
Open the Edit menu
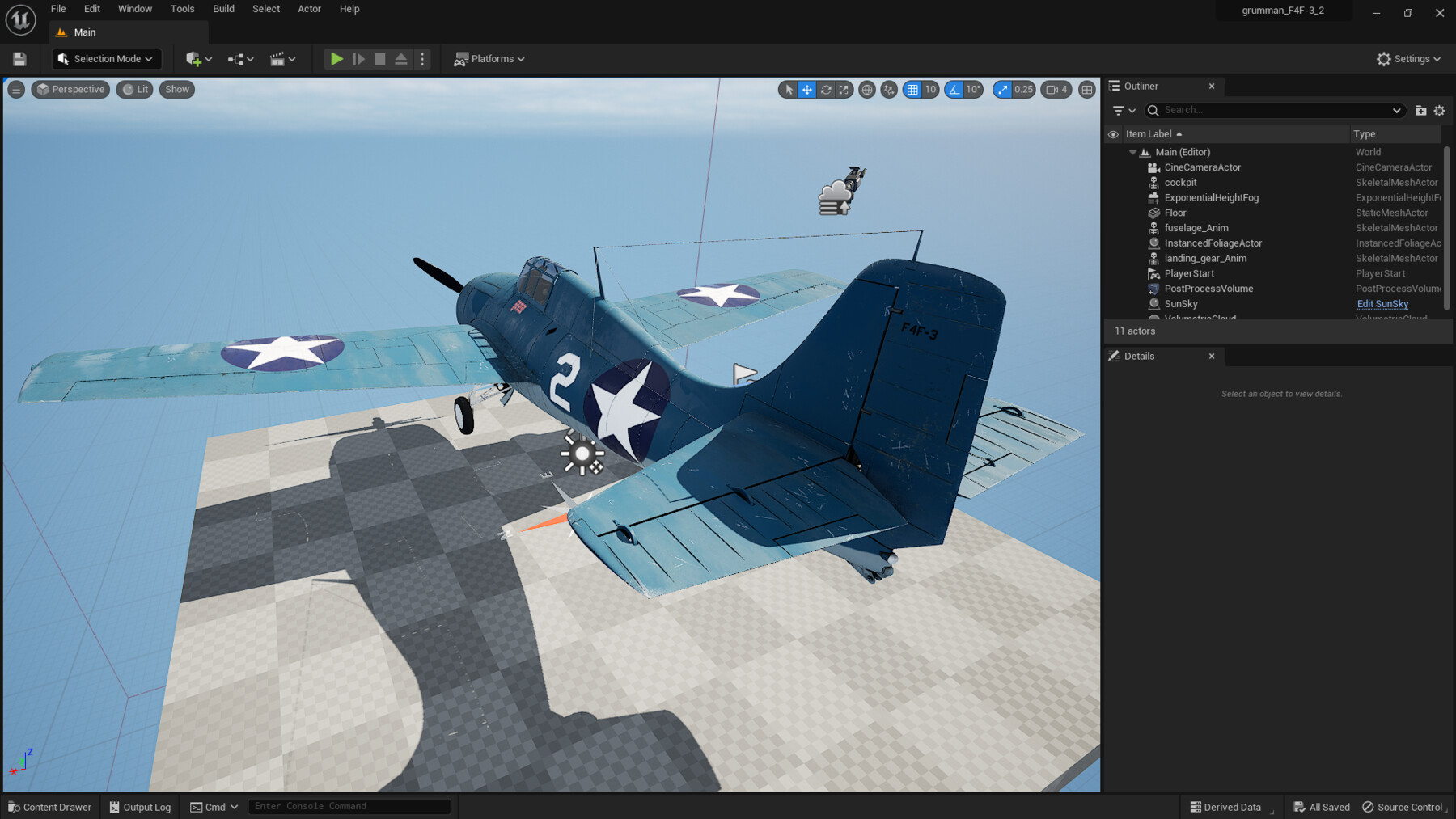click(x=92, y=9)
